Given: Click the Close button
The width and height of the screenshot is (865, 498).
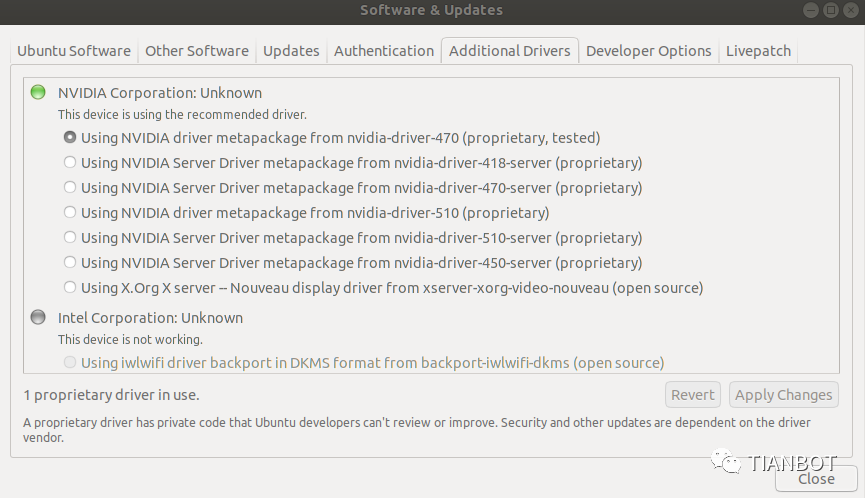Looking at the screenshot, I should [816, 479].
